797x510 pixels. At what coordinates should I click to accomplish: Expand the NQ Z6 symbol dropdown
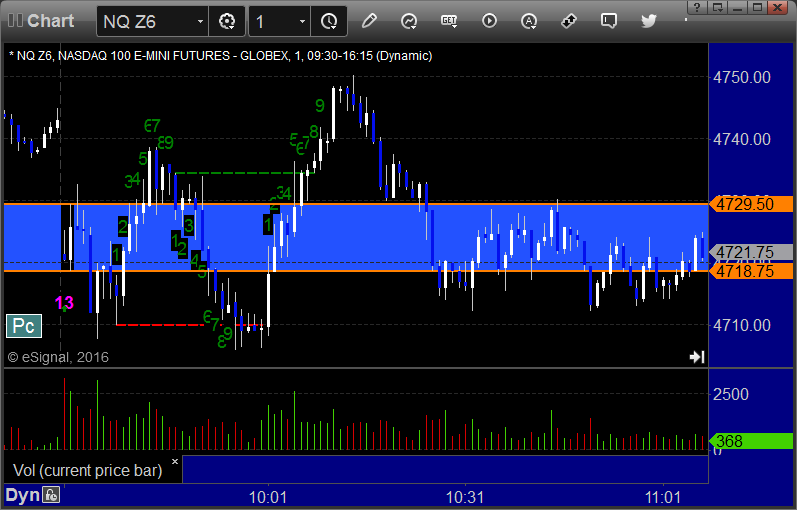[x=200, y=21]
